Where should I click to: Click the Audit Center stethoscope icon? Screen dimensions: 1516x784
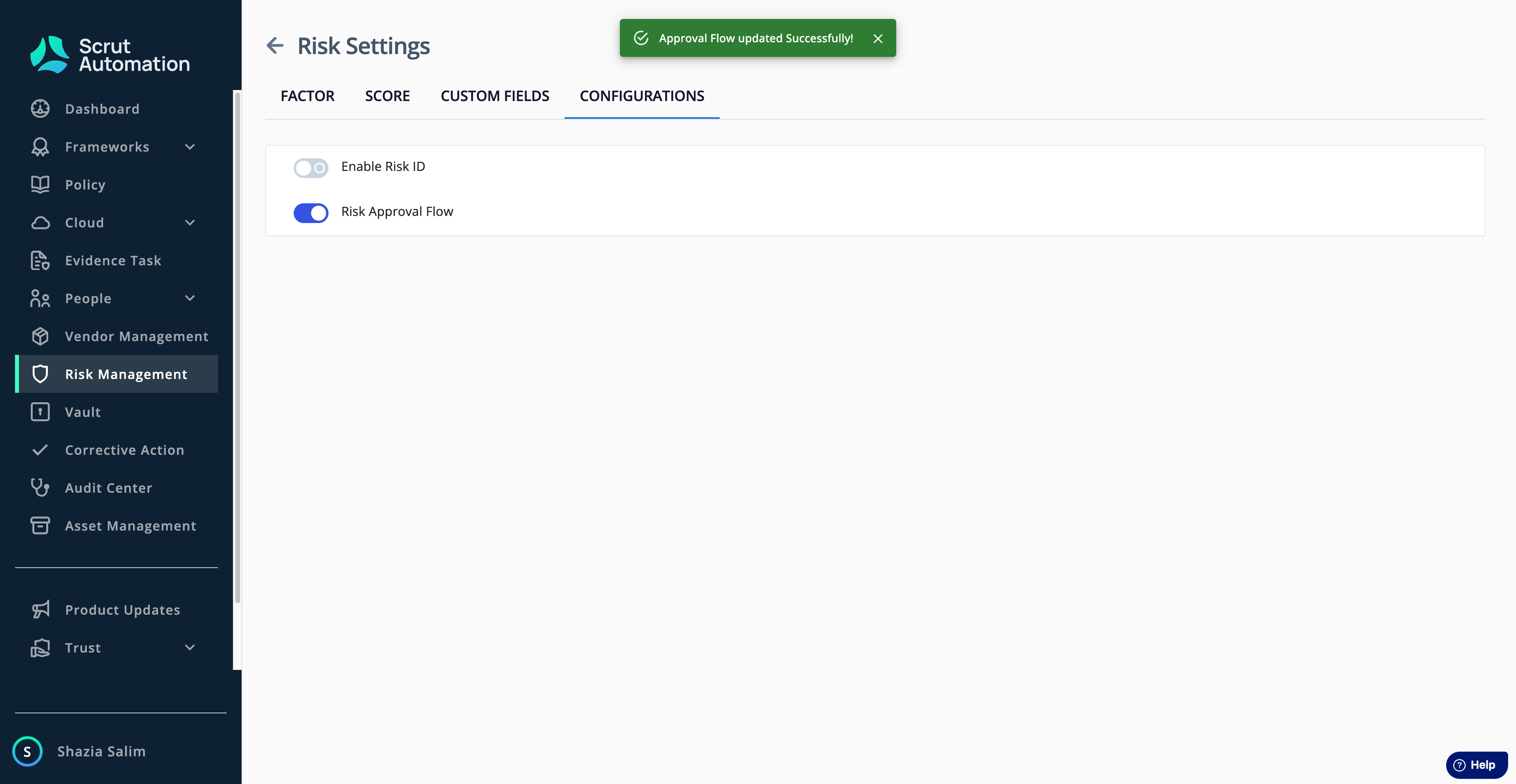pos(40,488)
